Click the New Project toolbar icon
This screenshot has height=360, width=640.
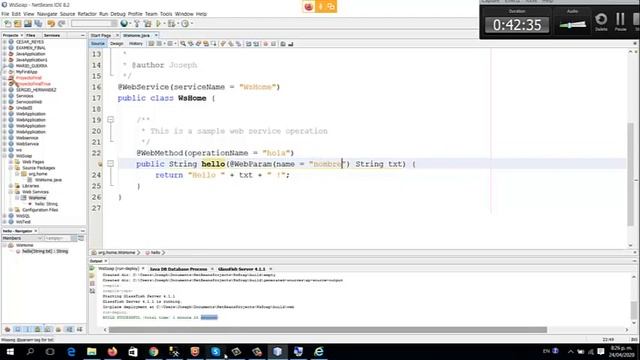coord(18,24)
